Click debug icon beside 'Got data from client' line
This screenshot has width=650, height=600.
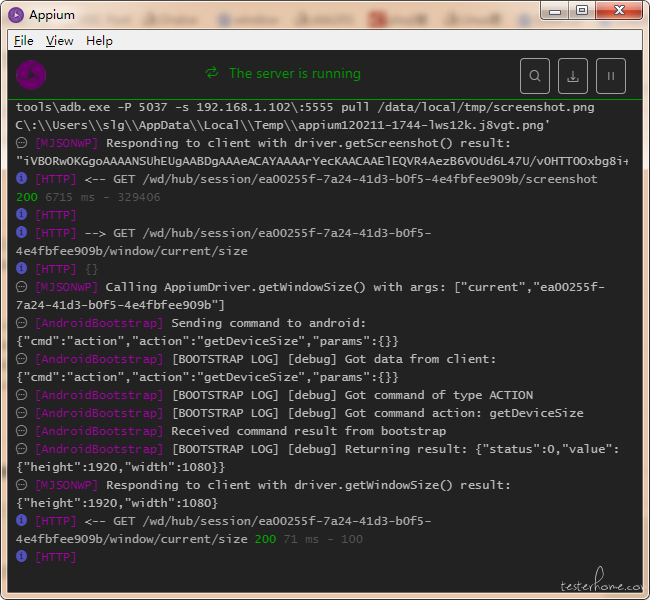point(22,359)
